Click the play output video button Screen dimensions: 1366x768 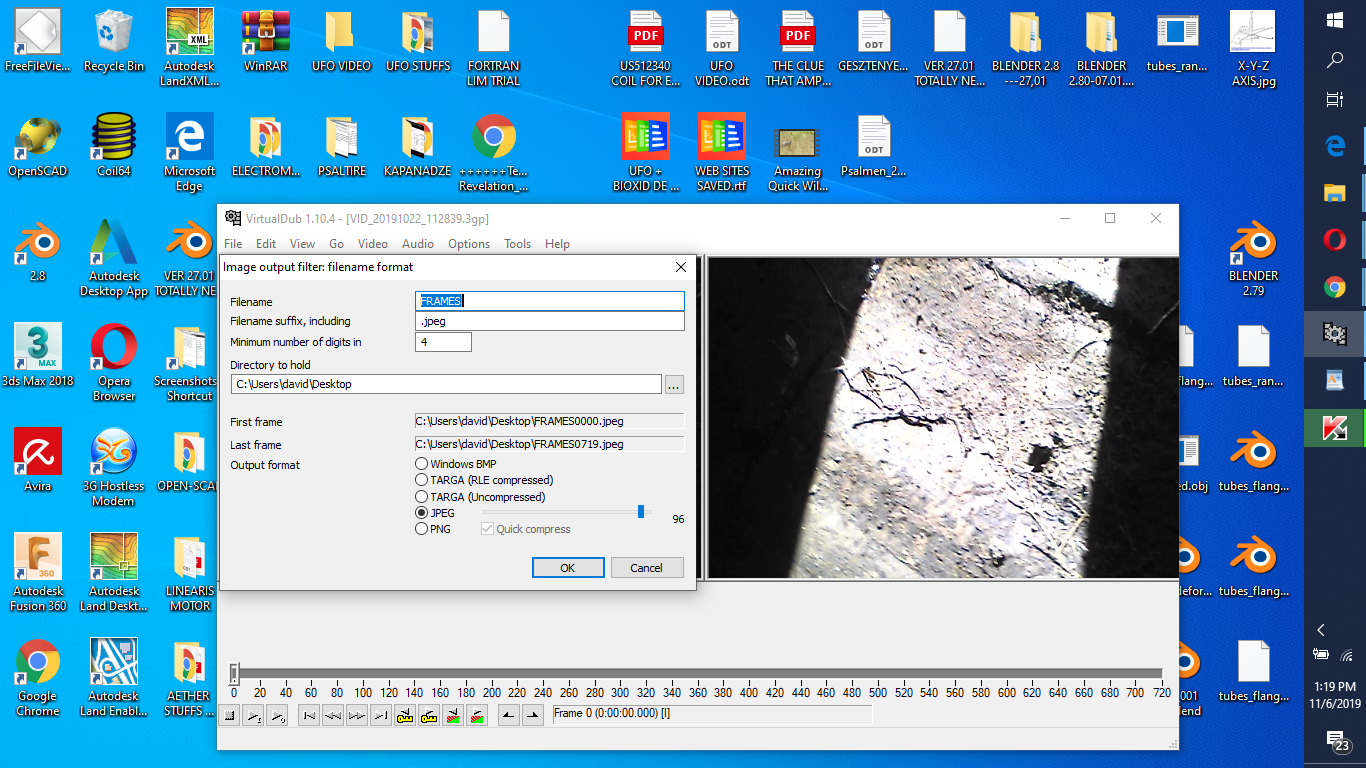tap(277, 715)
